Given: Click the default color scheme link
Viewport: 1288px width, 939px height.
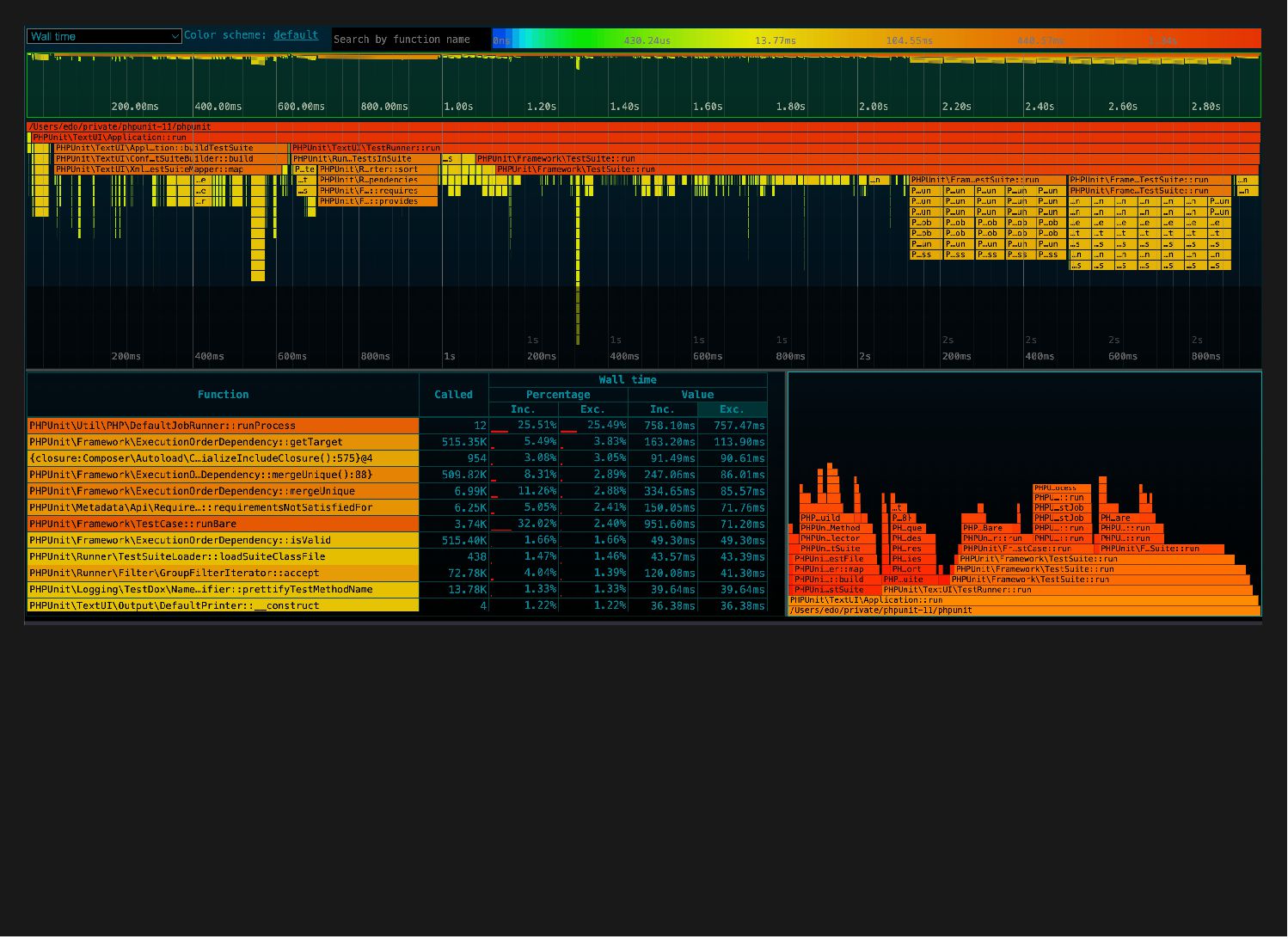Looking at the screenshot, I should pos(296,35).
